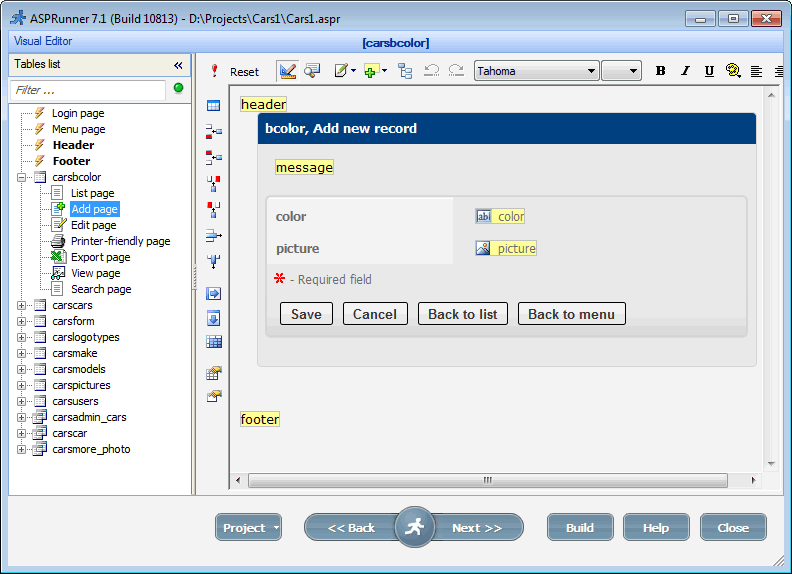The height and width of the screenshot is (574, 792).
Task: Click the Next >> wizard button
Action: click(477, 528)
